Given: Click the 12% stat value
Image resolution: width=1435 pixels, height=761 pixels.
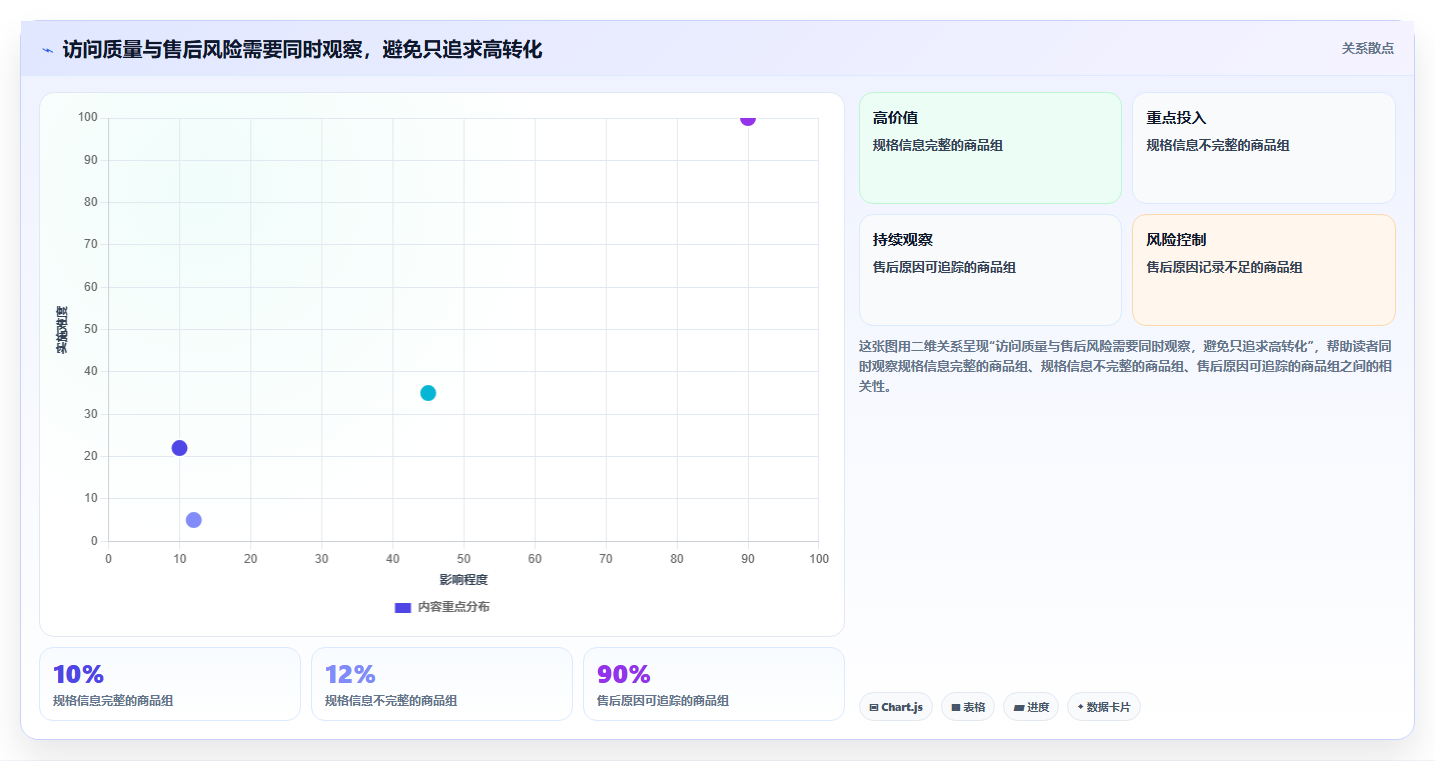Looking at the screenshot, I should 351,675.
